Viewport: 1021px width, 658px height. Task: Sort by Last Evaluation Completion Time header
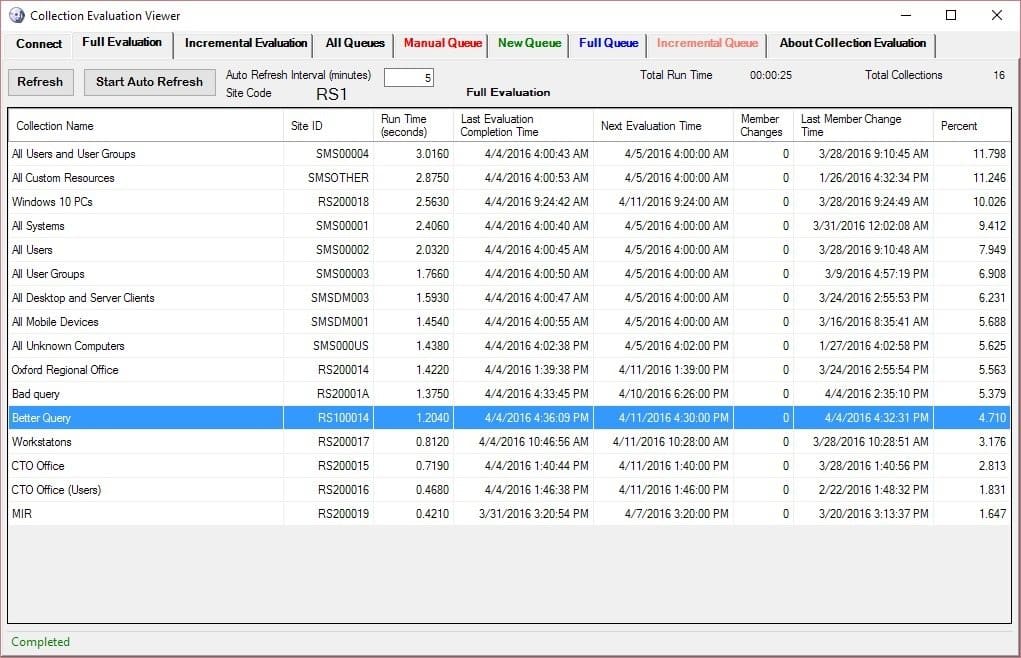click(524, 126)
